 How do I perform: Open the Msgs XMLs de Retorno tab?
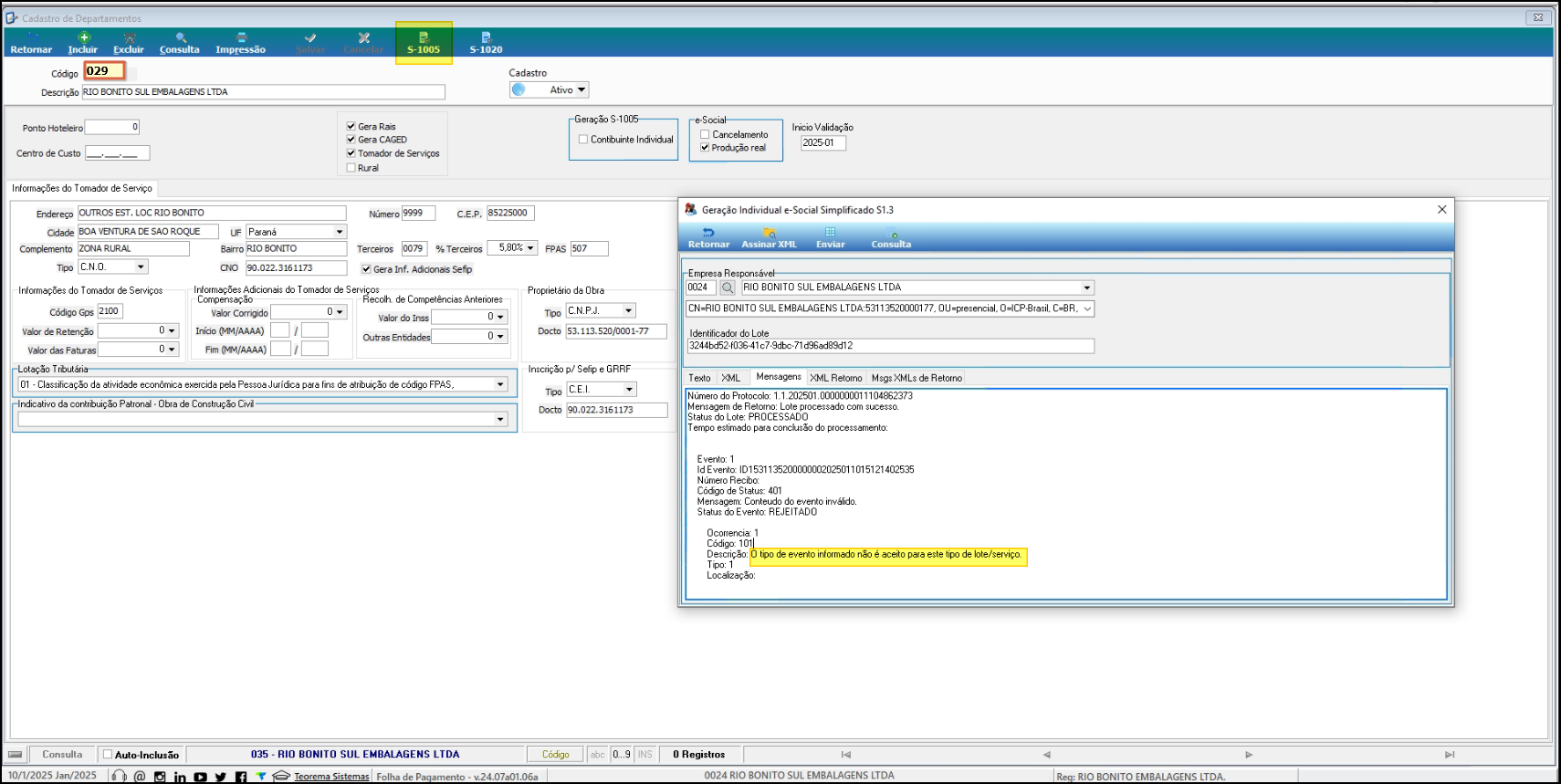(x=917, y=378)
